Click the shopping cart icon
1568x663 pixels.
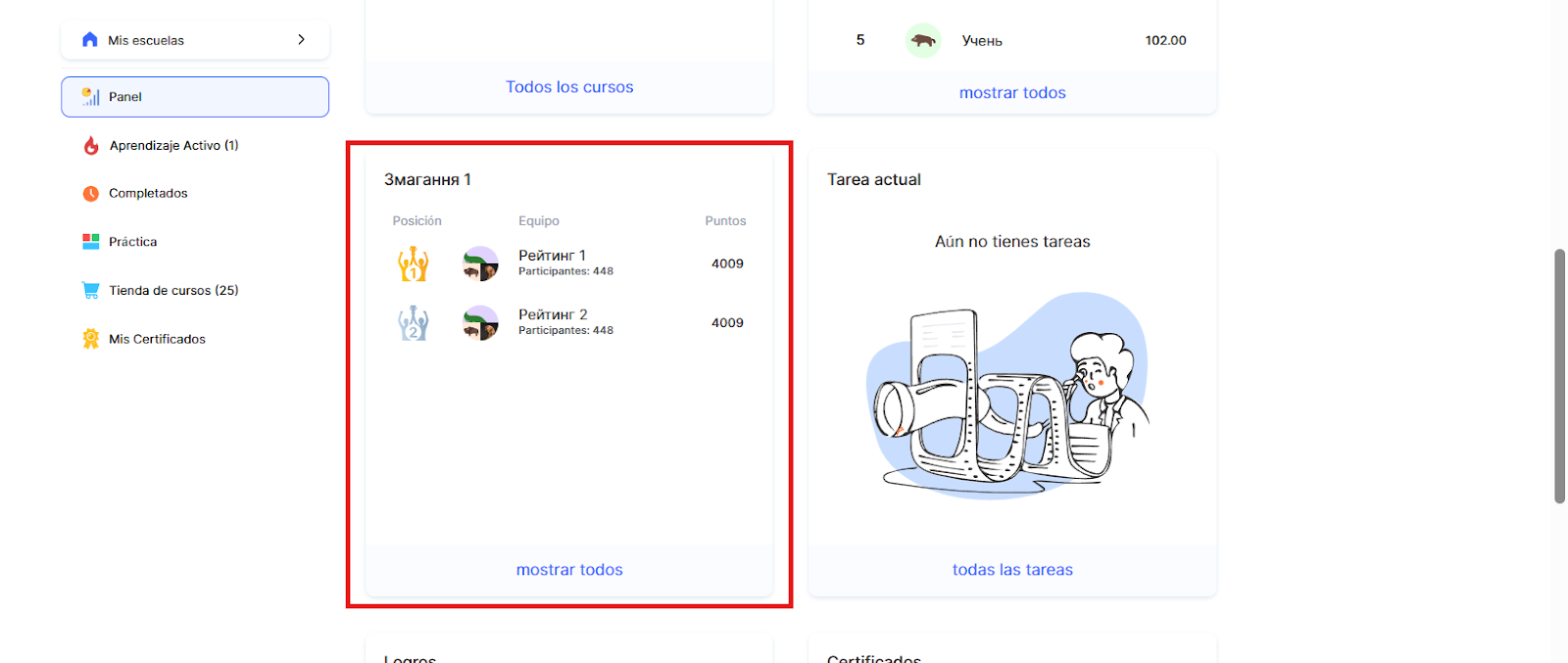pyautogui.click(x=91, y=290)
